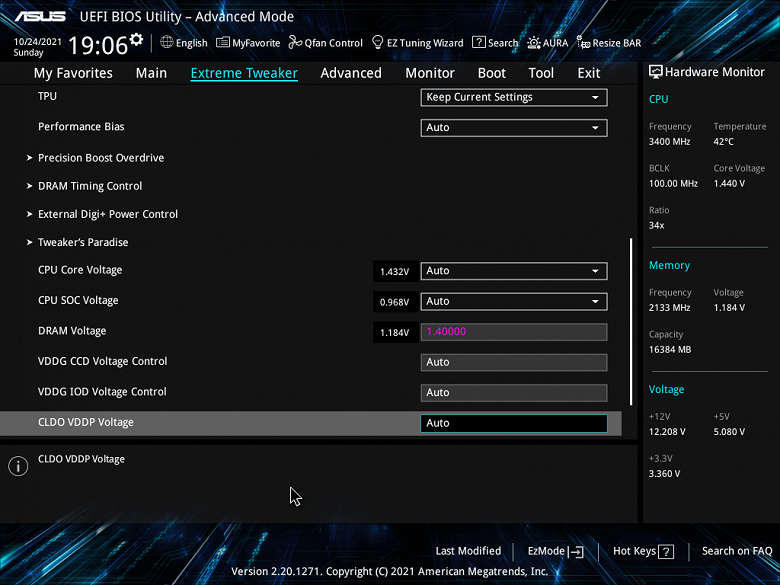The height and width of the screenshot is (585, 780).
Task: Click the 1.184V current DRAM voltage box
Action: 394,333
